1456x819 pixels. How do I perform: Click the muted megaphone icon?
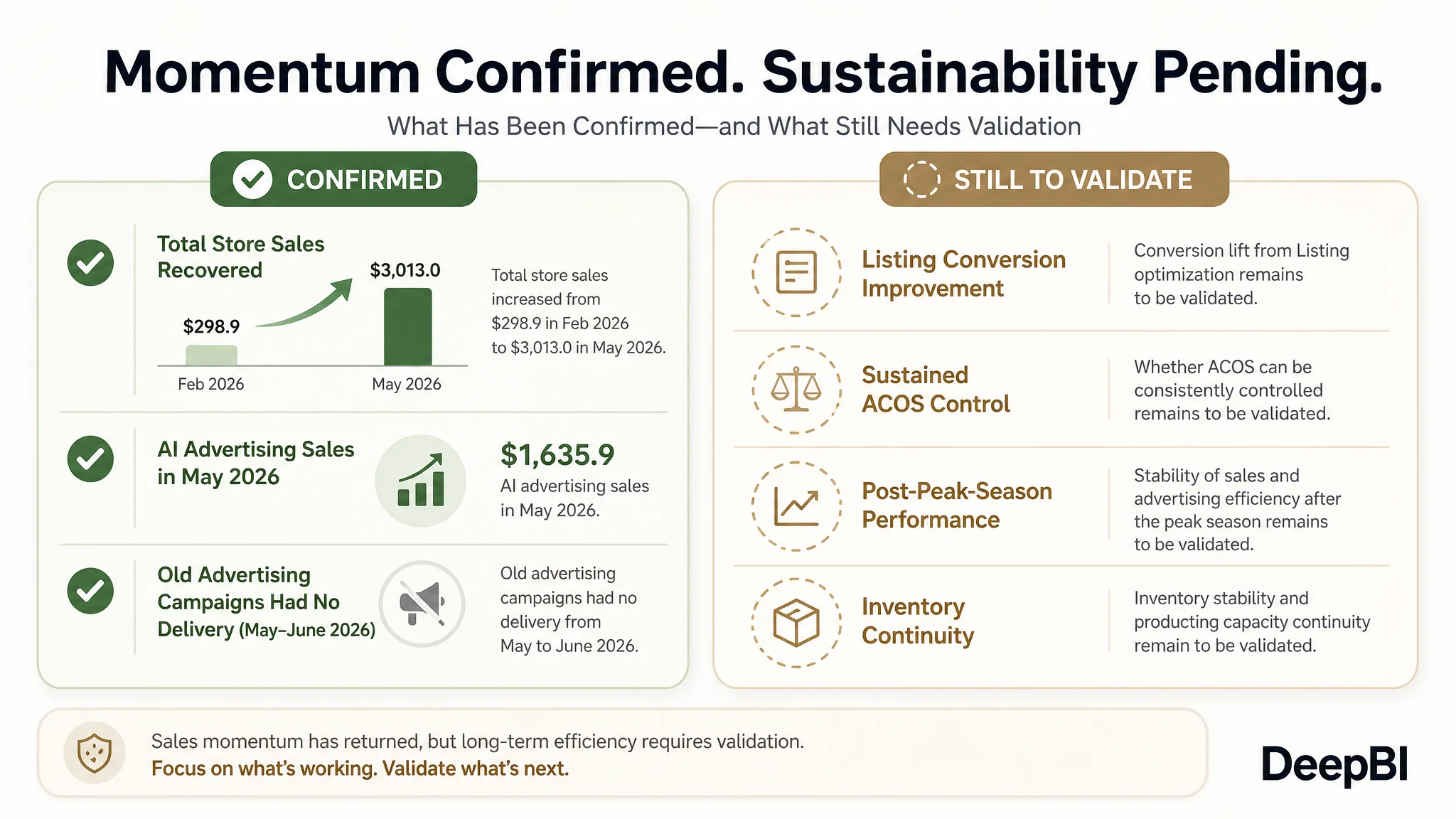pyautogui.click(x=422, y=604)
